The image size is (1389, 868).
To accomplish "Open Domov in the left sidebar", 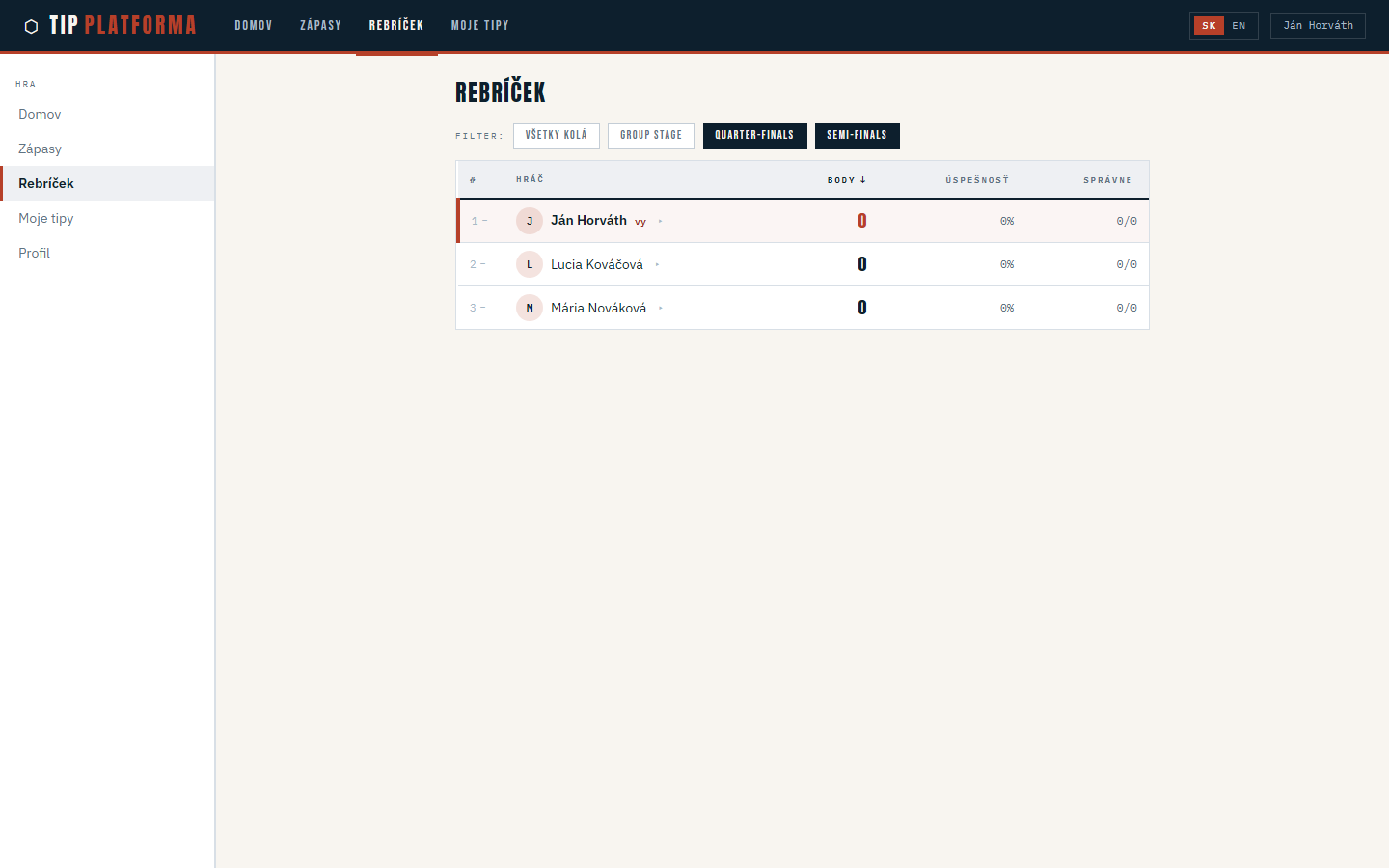I will click(x=40, y=114).
